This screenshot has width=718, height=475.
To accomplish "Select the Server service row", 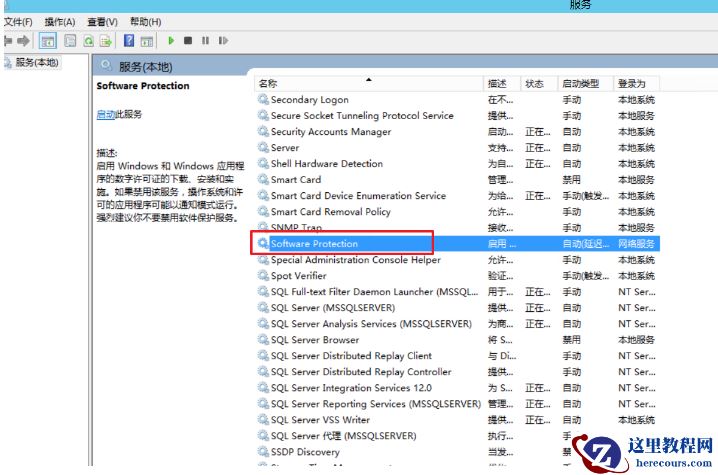I will pos(458,147).
